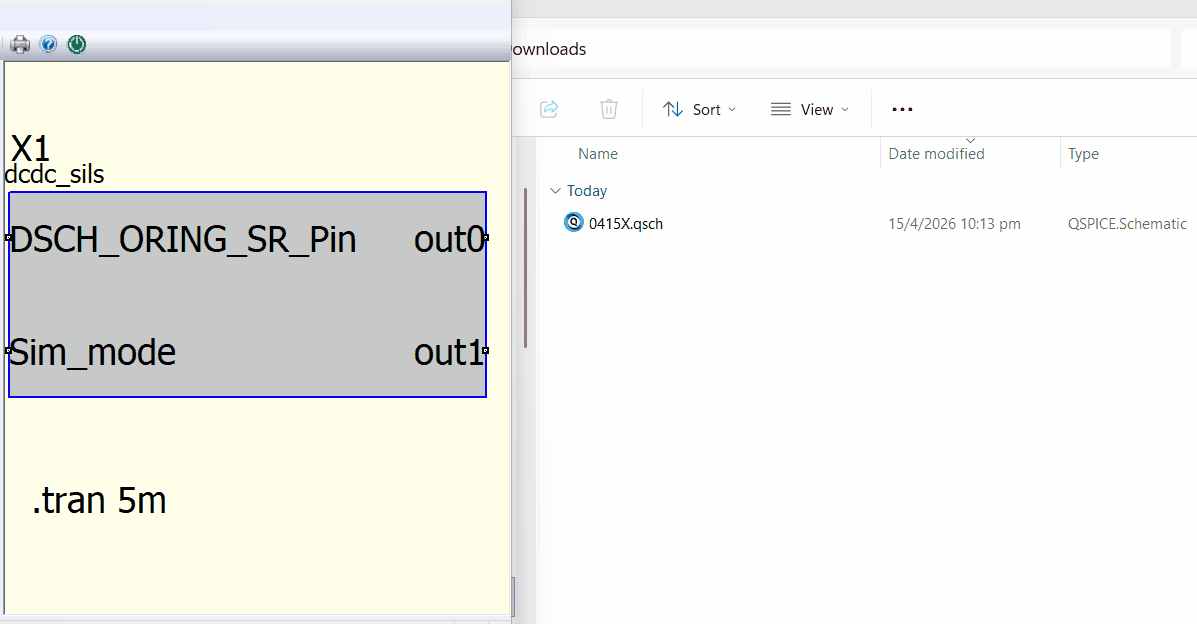Select the DSCH_ORING_SR_Pin pin label

point(183,240)
